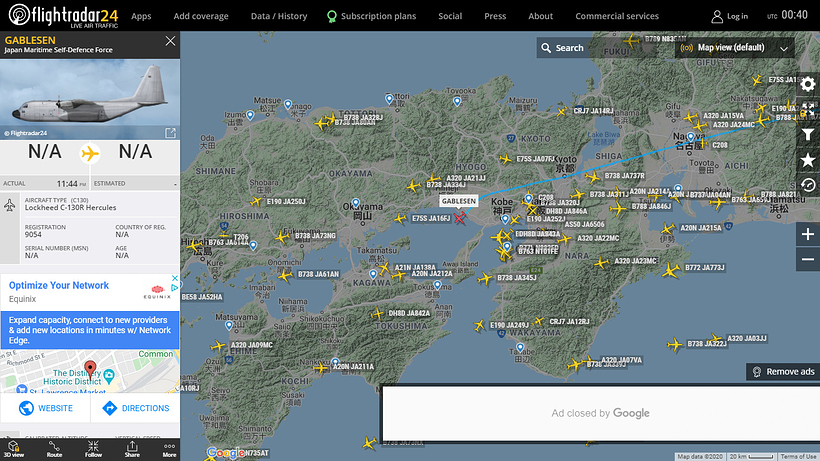This screenshot has height=461, width=820.
Task: Open the Apps menu
Action: click(x=141, y=16)
